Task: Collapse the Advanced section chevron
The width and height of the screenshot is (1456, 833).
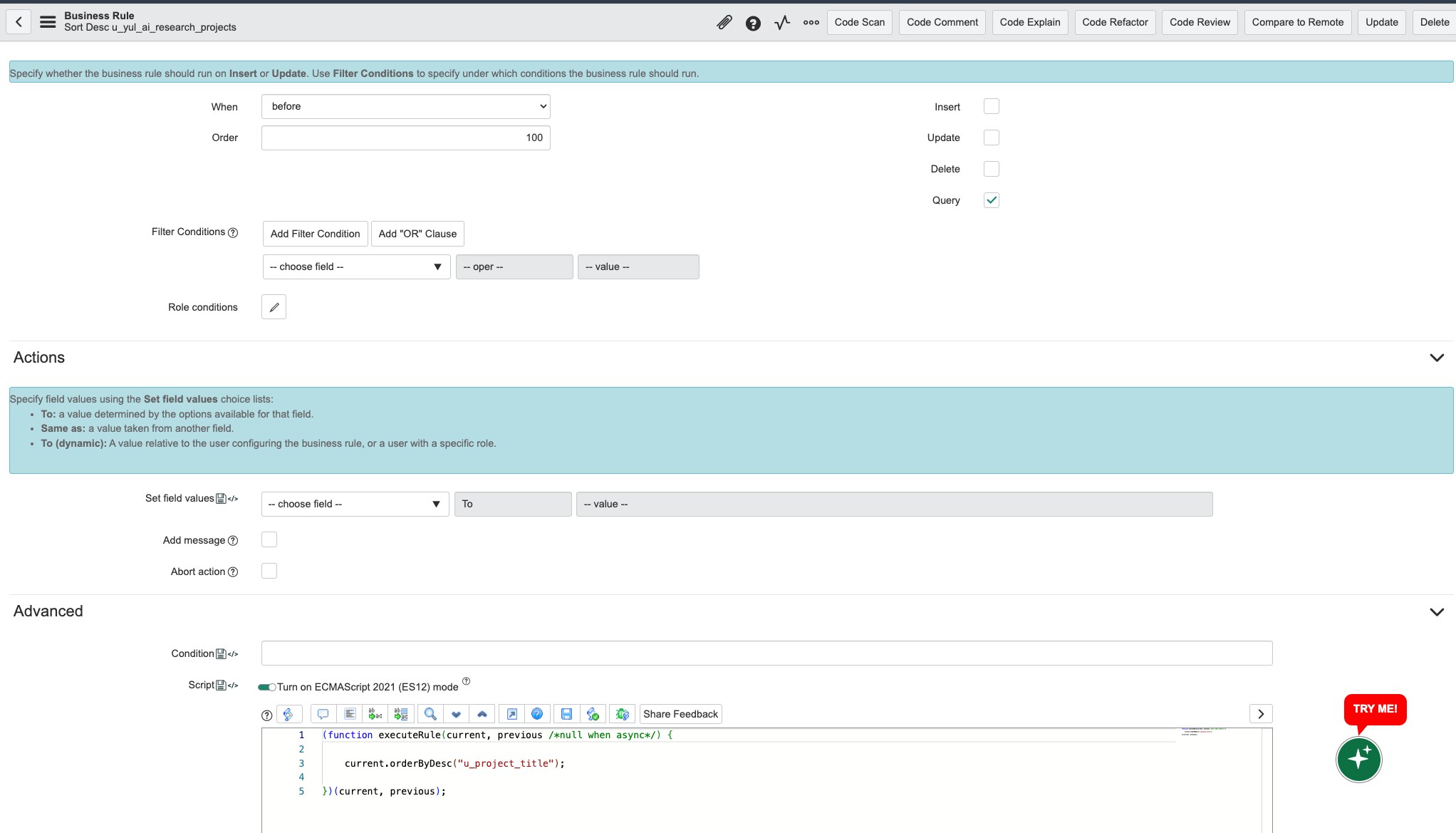Action: click(1437, 612)
